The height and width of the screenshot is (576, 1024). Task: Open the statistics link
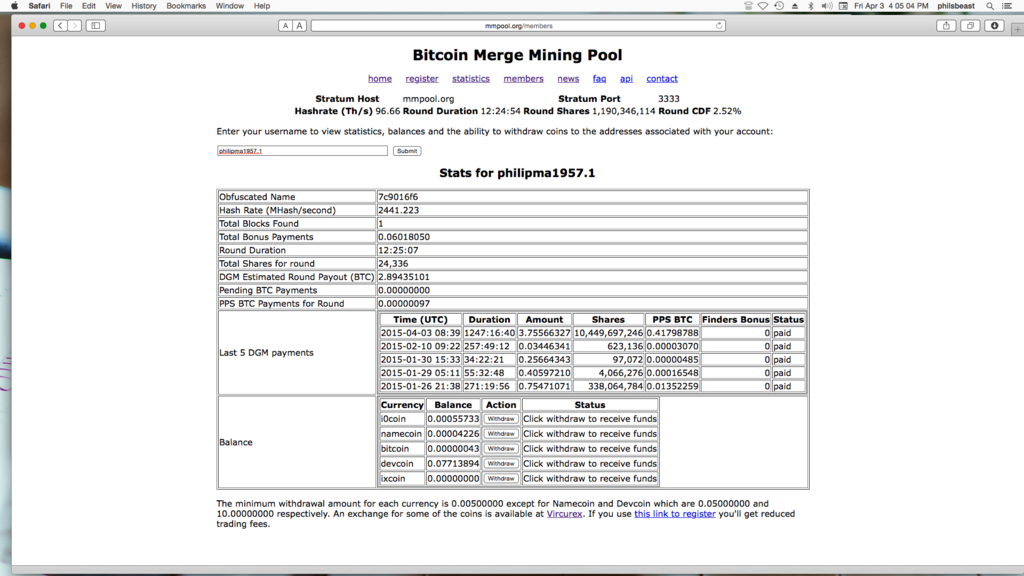point(471,78)
